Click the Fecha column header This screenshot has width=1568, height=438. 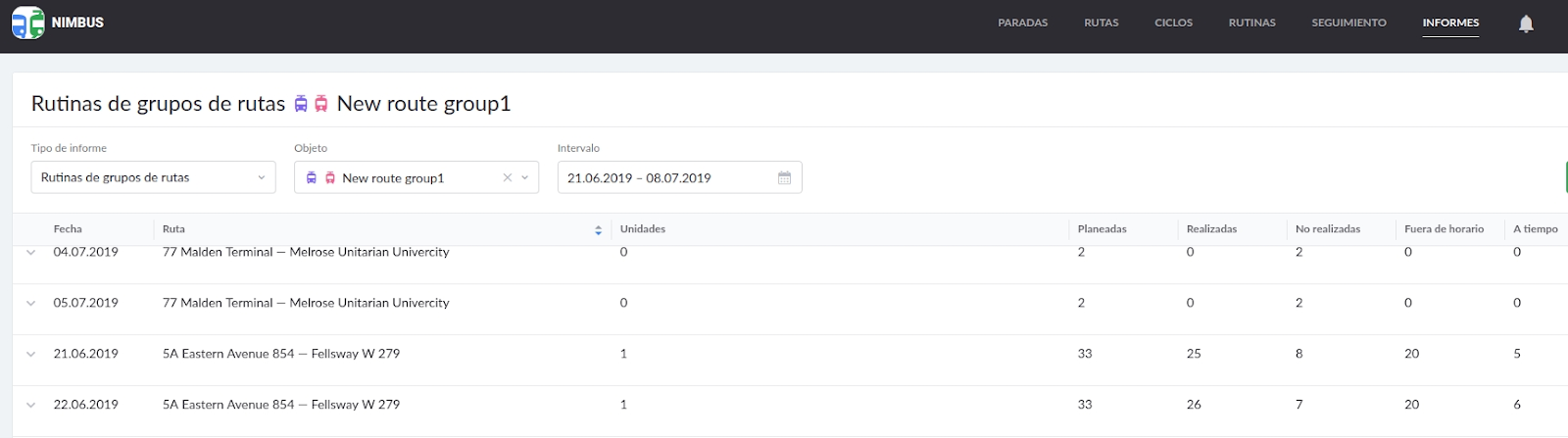(68, 229)
